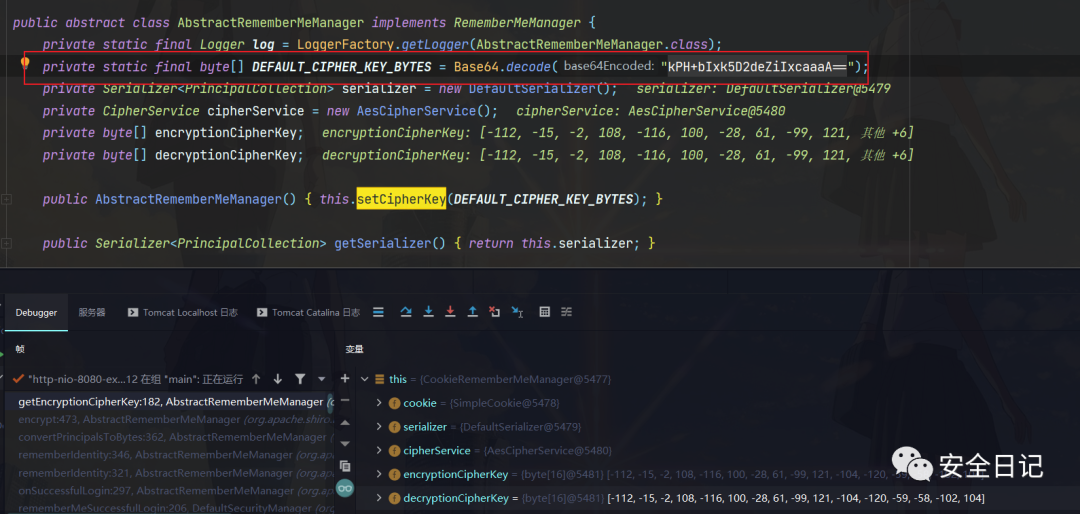The width and height of the screenshot is (1080, 514).
Task: Click the '其他 +6' link on encryptionCipherKey line
Action: (883, 133)
